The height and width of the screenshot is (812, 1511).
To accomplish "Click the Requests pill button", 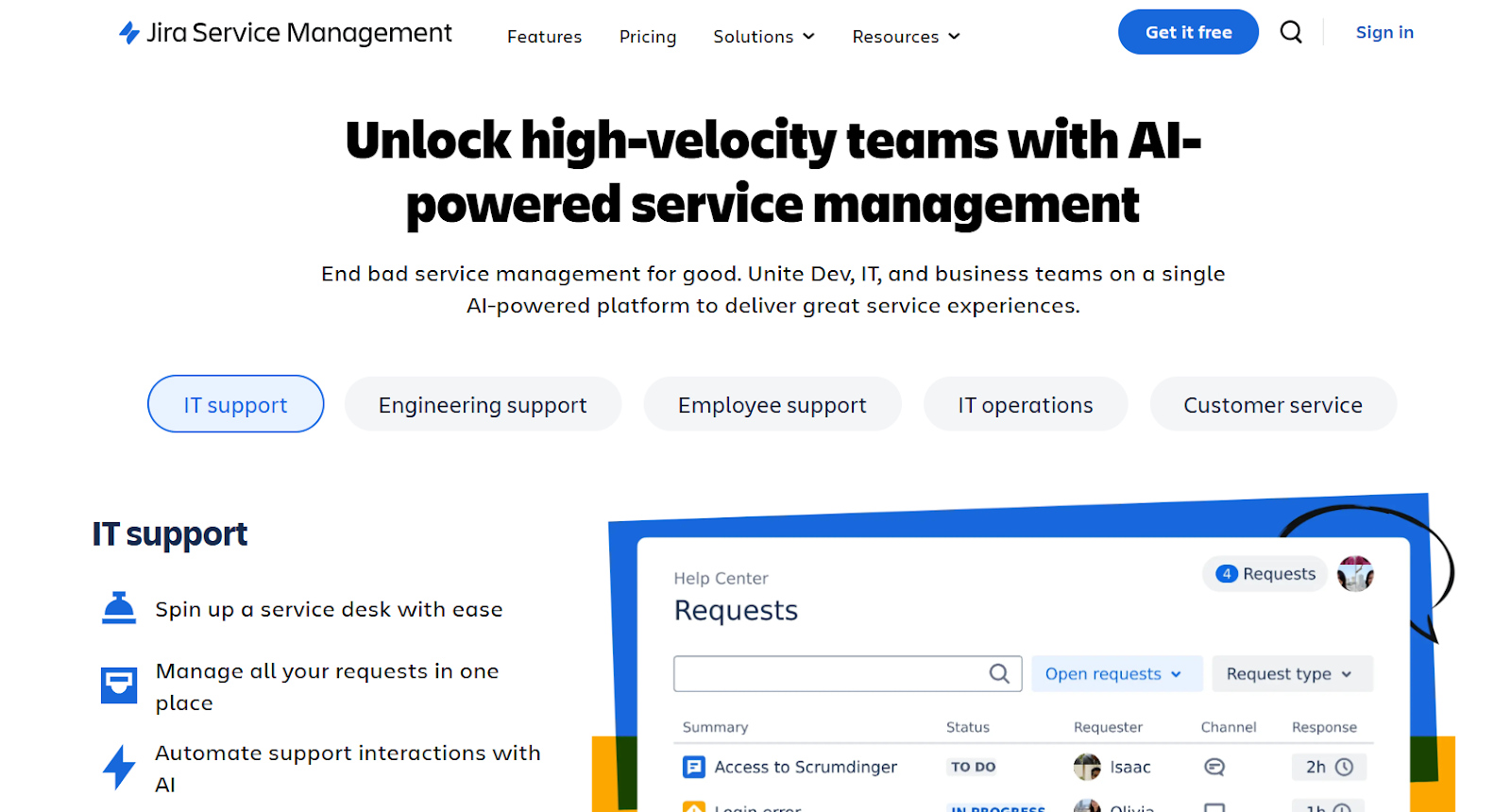I will click(1265, 574).
